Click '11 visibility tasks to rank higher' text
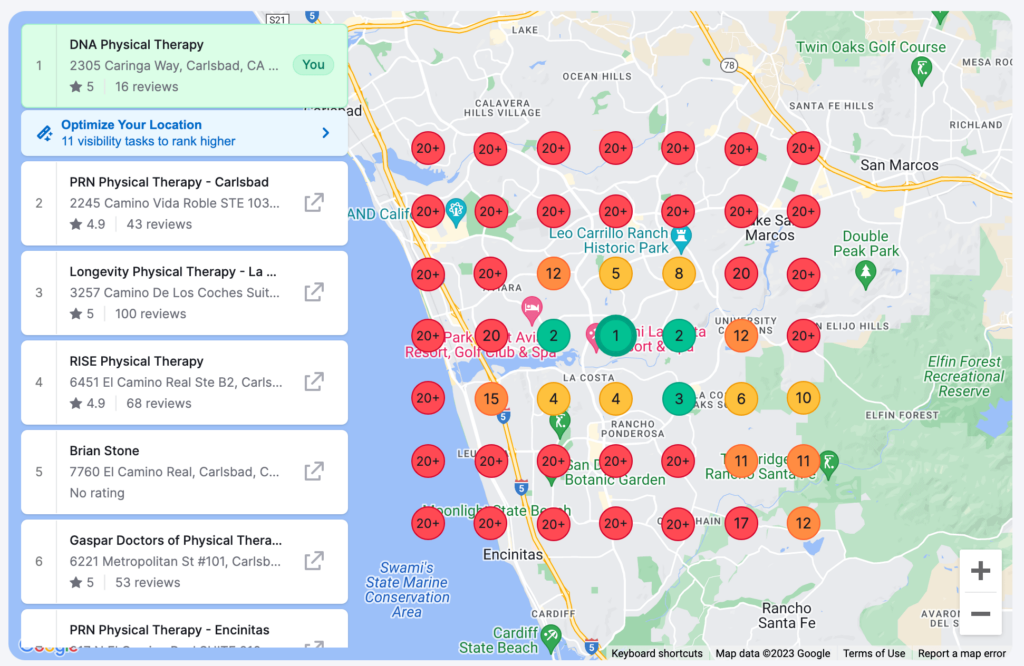 (148, 141)
